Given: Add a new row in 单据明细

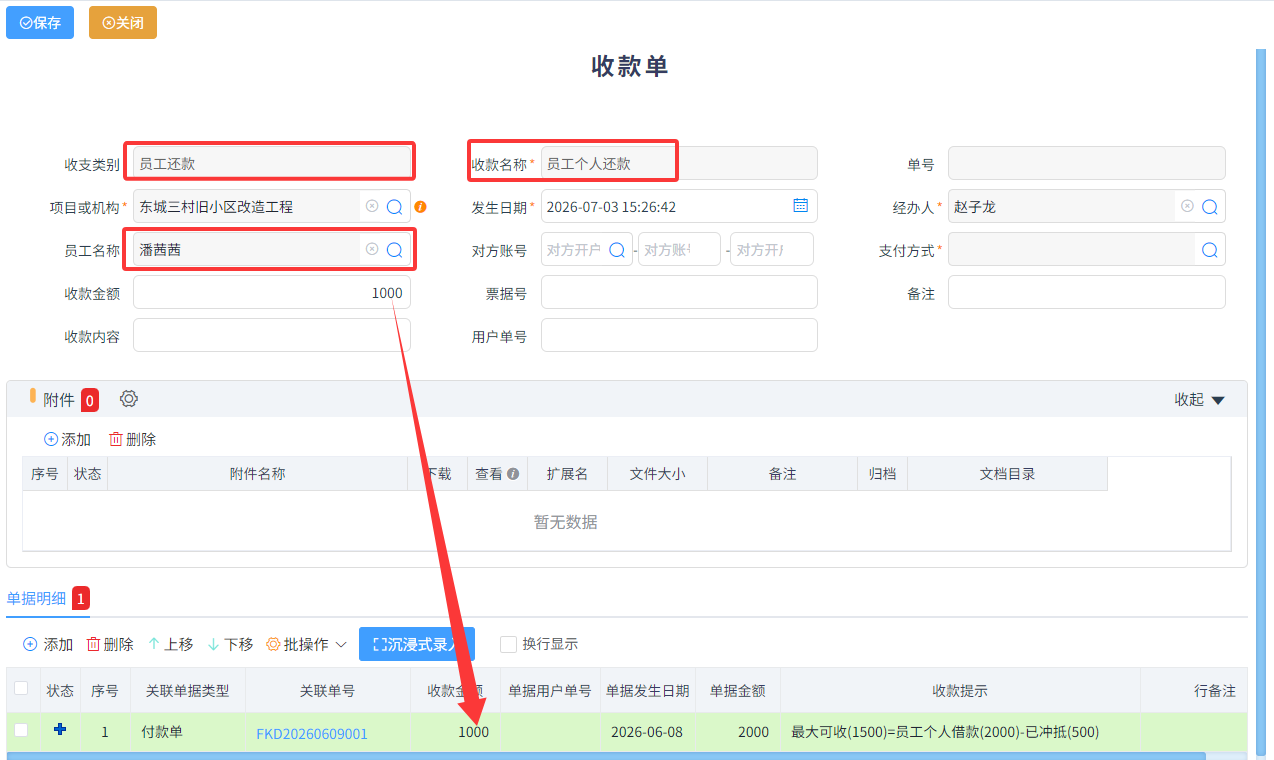Looking at the screenshot, I should click(48, 645).
